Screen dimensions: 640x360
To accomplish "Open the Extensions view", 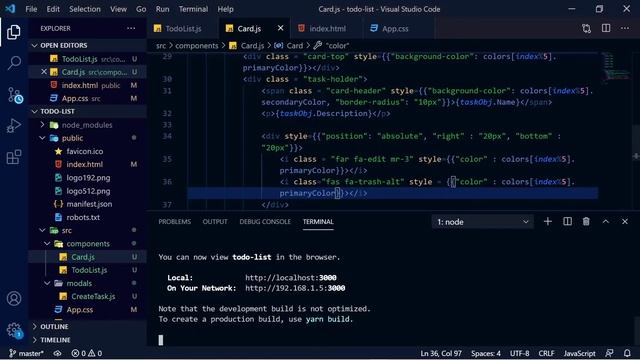I will pyautogui.click(x=14, y=157).
